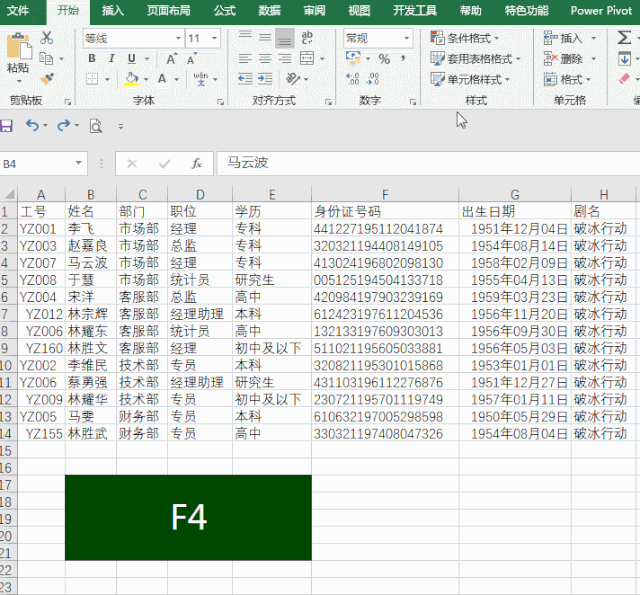The image size is (640, 595).
Task: Align text right
Action: tap(285, 59)
